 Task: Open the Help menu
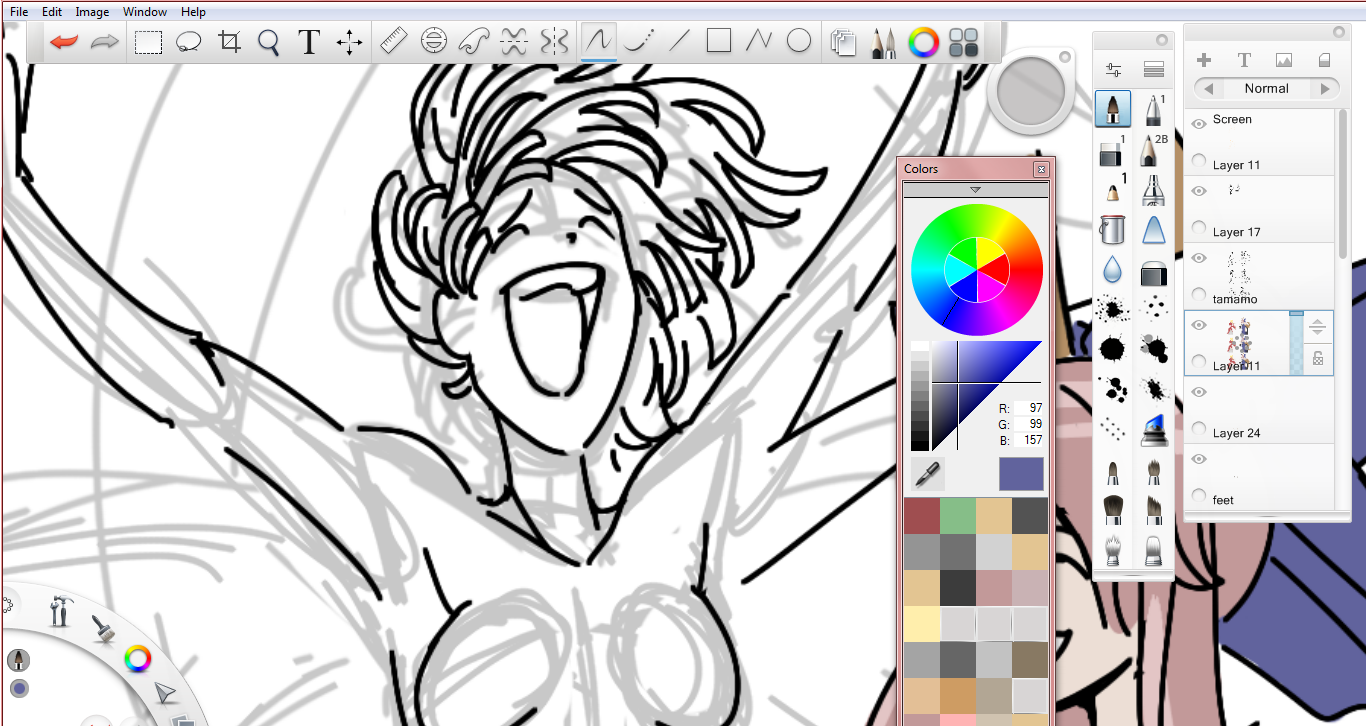point(194,12)
